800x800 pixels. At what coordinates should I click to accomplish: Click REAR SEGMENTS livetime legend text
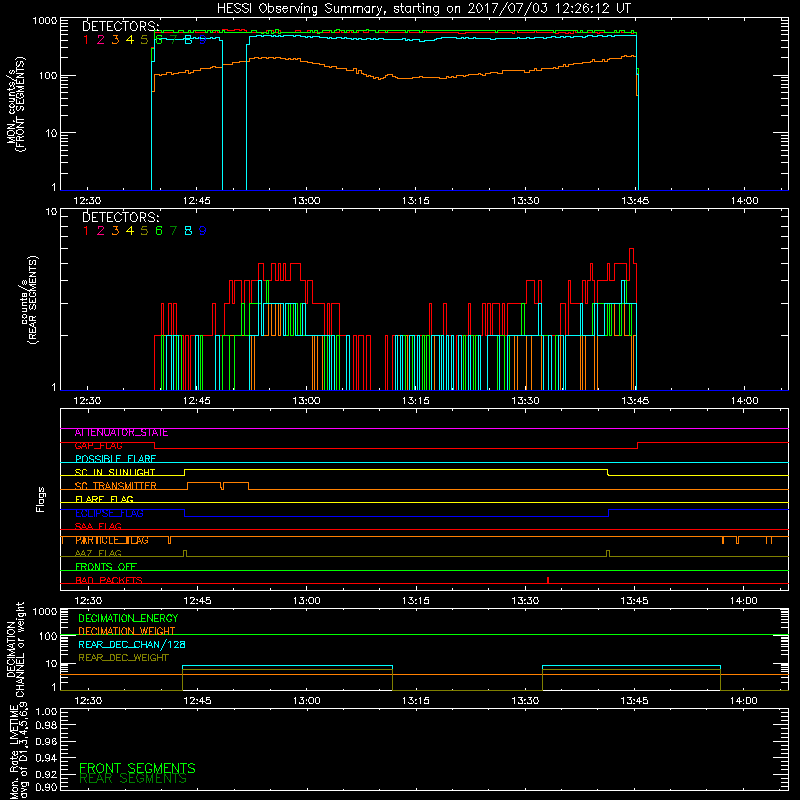[x=133, y=779]
